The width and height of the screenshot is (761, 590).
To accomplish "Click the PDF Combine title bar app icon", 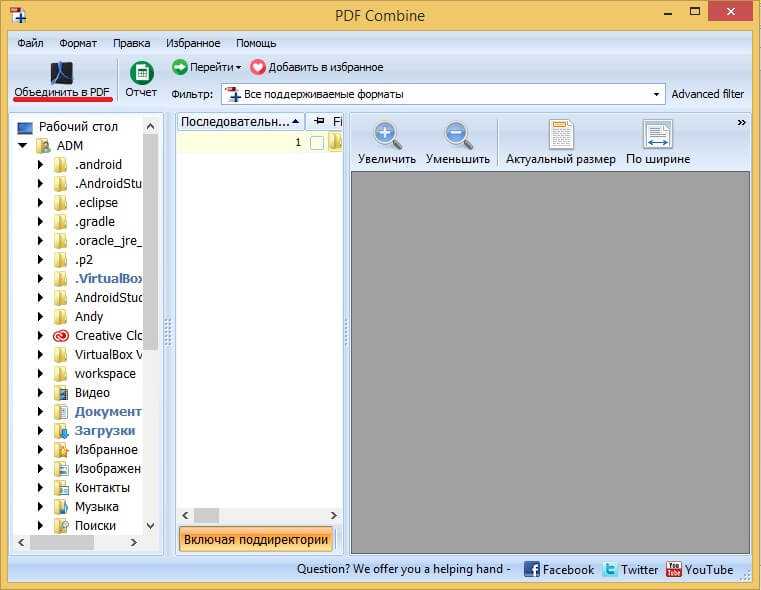I will (19, 15).
